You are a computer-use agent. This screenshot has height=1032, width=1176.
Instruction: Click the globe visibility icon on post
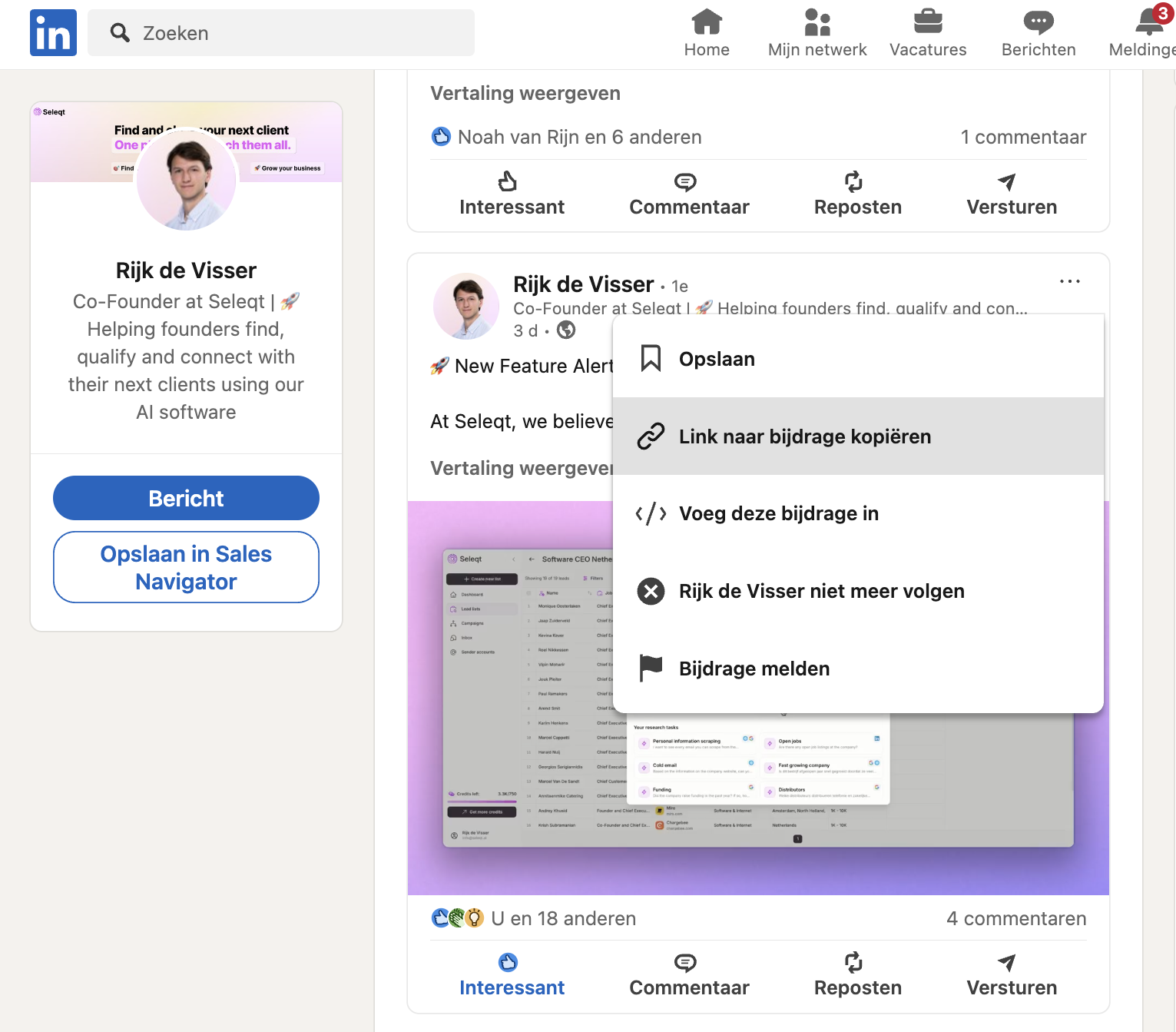point(566,330)
